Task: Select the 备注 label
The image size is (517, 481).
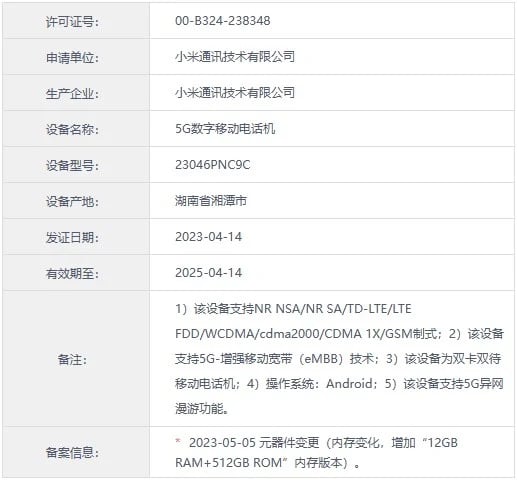Action: click(x=72, y=360)
